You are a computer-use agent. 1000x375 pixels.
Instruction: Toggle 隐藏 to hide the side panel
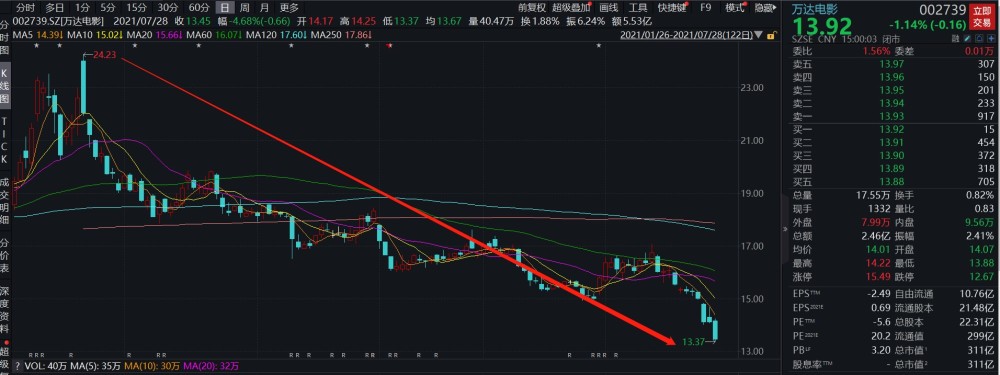coord(764,8)
